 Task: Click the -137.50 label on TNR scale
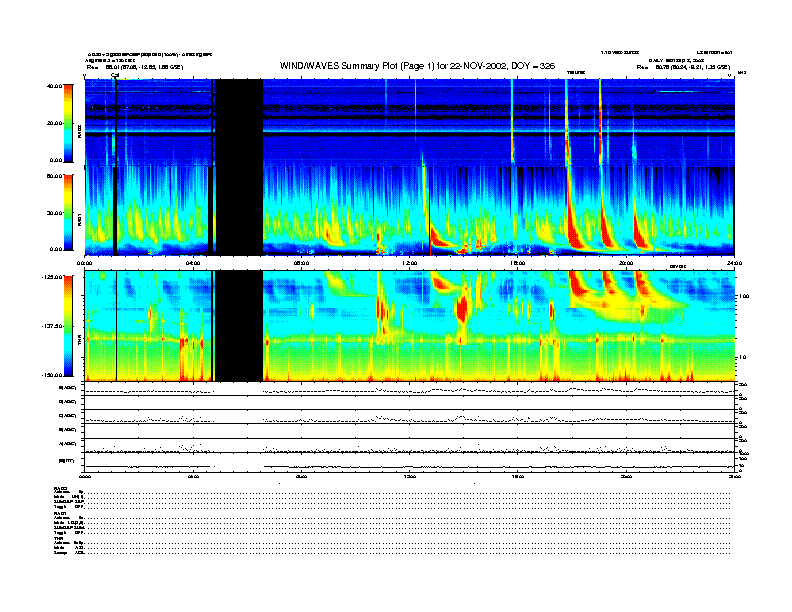(x=52, y=326)
